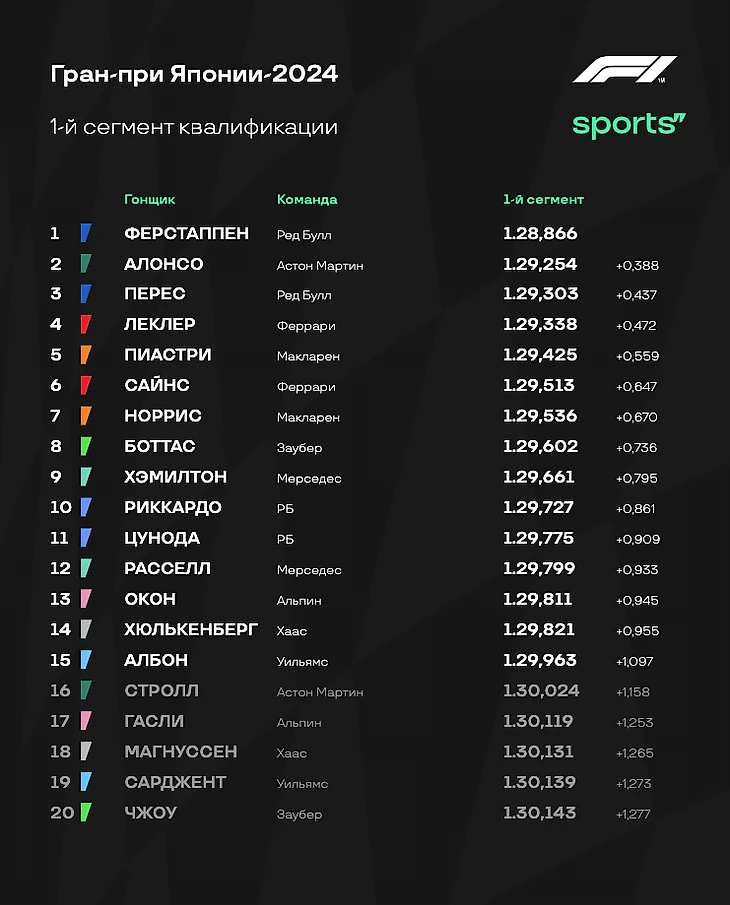The width and height of the screenshot is (730, 905).
Task: Click Hülkenberg's grey Haas team marker
Action: (86, 629)
